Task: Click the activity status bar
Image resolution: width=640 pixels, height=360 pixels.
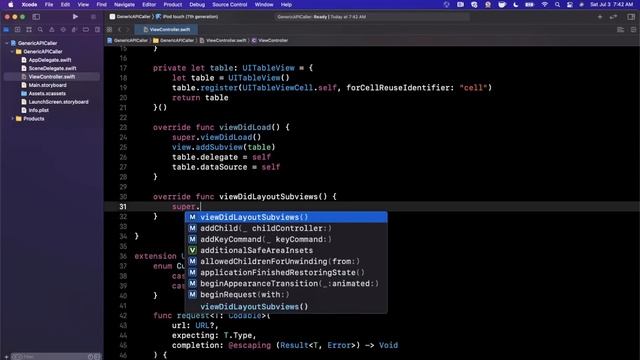Action: point(371,17)
